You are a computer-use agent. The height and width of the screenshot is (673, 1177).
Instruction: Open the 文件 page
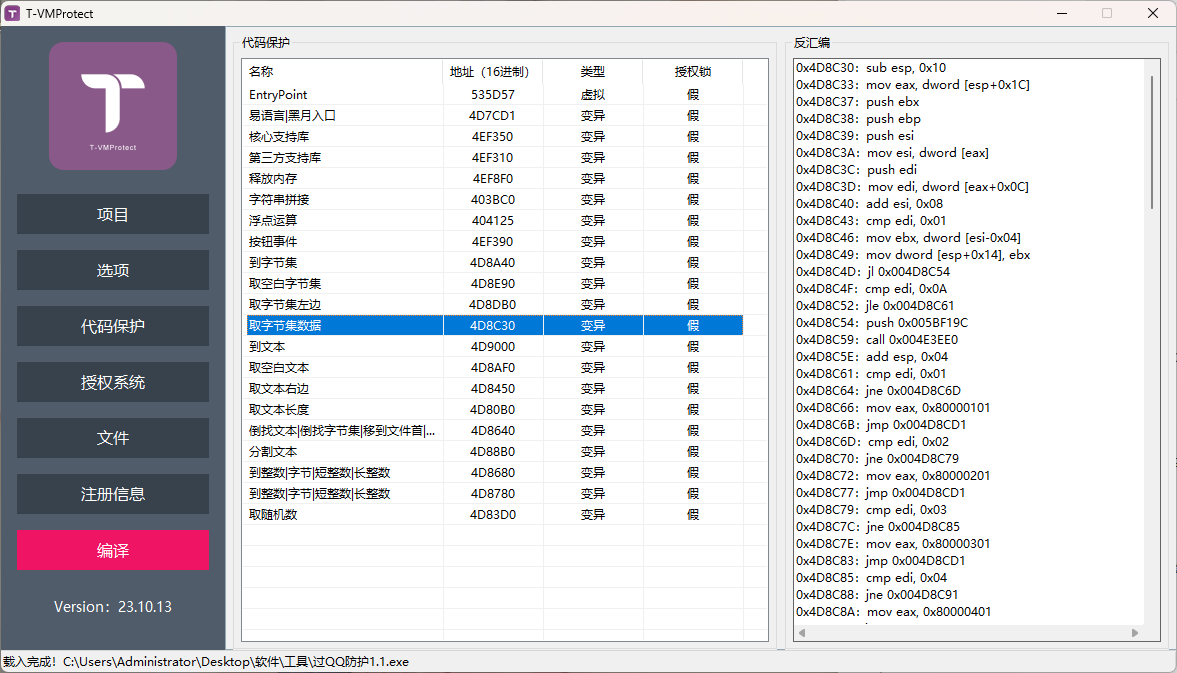point(113,439)
